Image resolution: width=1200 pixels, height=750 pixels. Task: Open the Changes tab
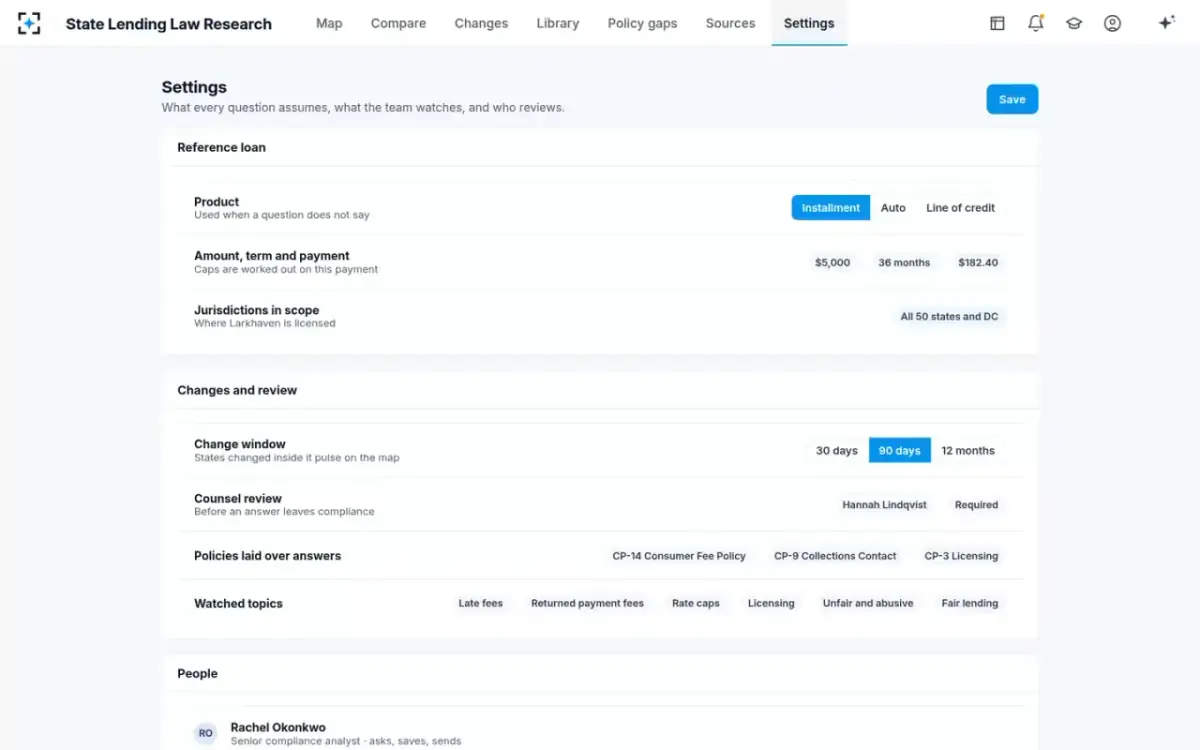coord(481,23)
